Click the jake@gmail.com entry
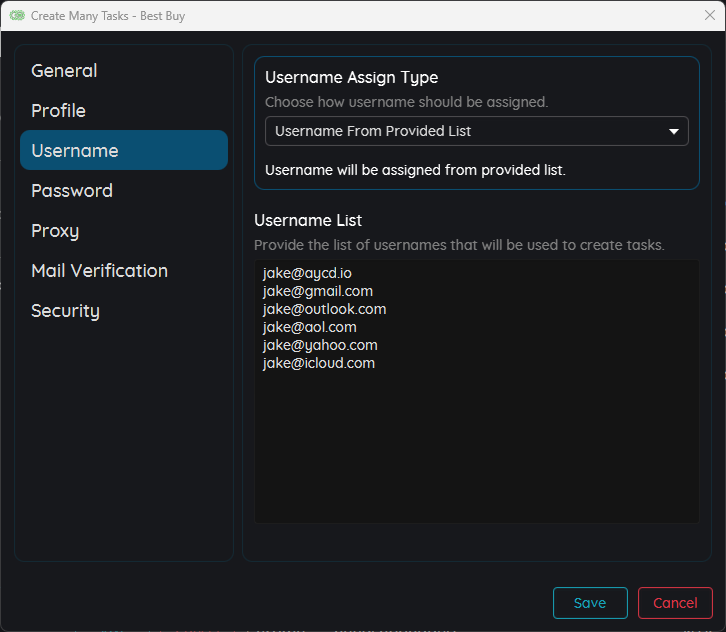726x632 pixels. point(317,291)
